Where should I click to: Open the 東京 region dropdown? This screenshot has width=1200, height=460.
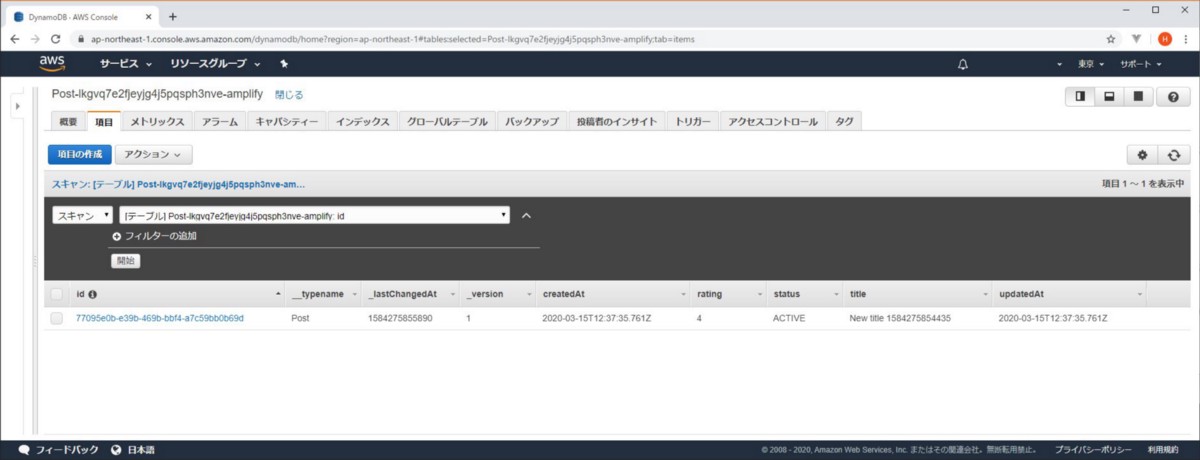[x=1091, y=64]
